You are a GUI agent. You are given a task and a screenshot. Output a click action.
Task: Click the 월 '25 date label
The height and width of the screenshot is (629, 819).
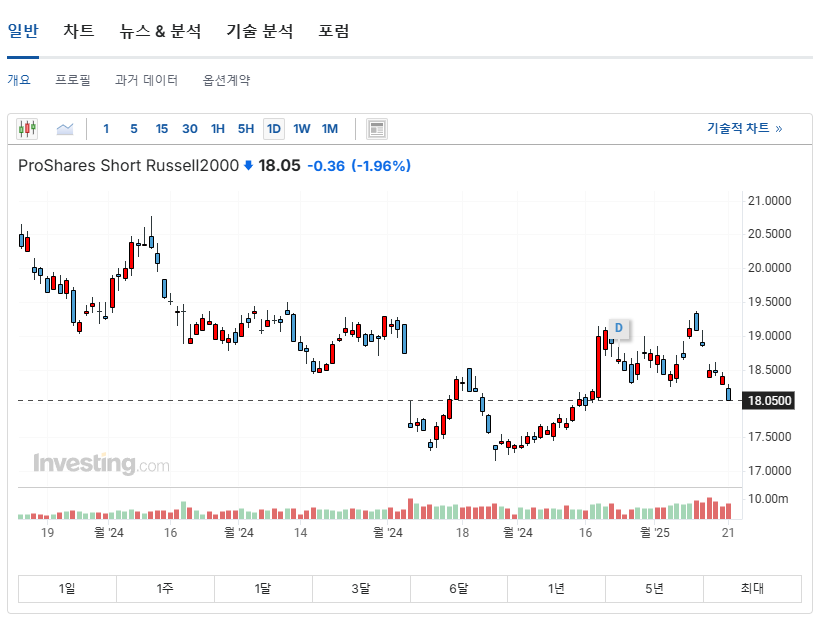[x=655, y=532]
